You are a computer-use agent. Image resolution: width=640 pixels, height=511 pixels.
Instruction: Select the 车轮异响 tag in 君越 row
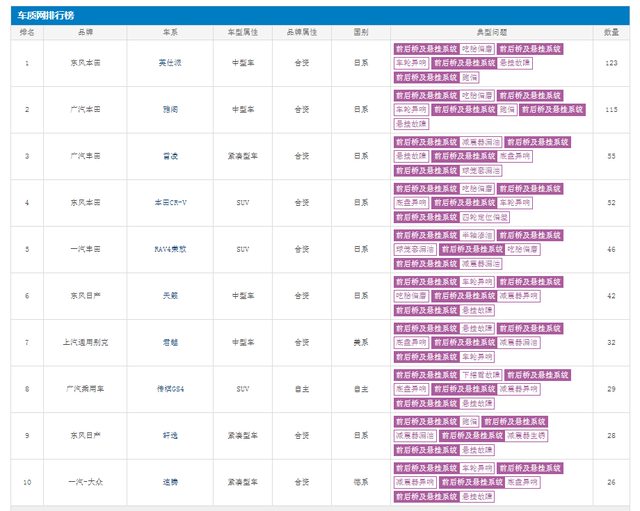point(477,356)
